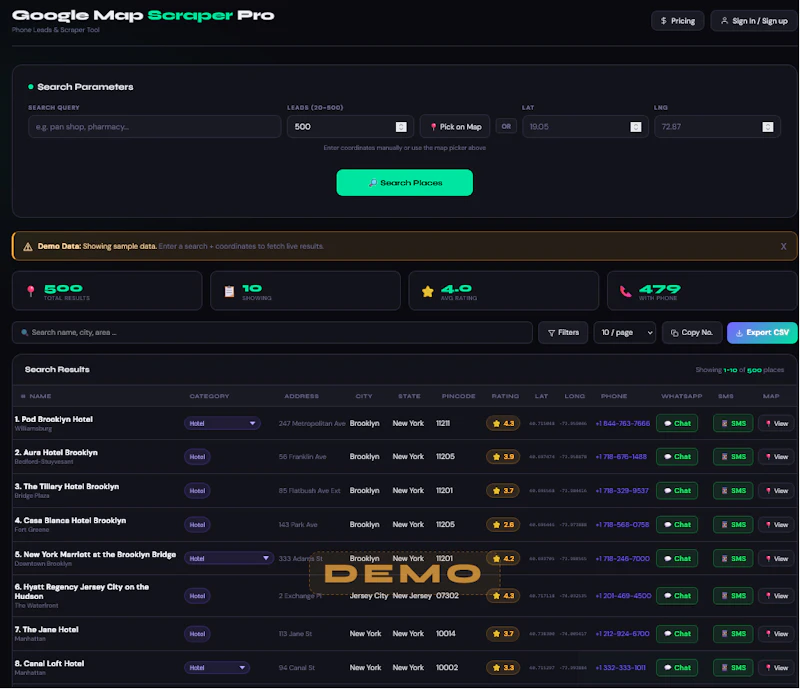View Casa Blanca Hotel on map
This screenshot has height=689, width=800.
(777, 525)
